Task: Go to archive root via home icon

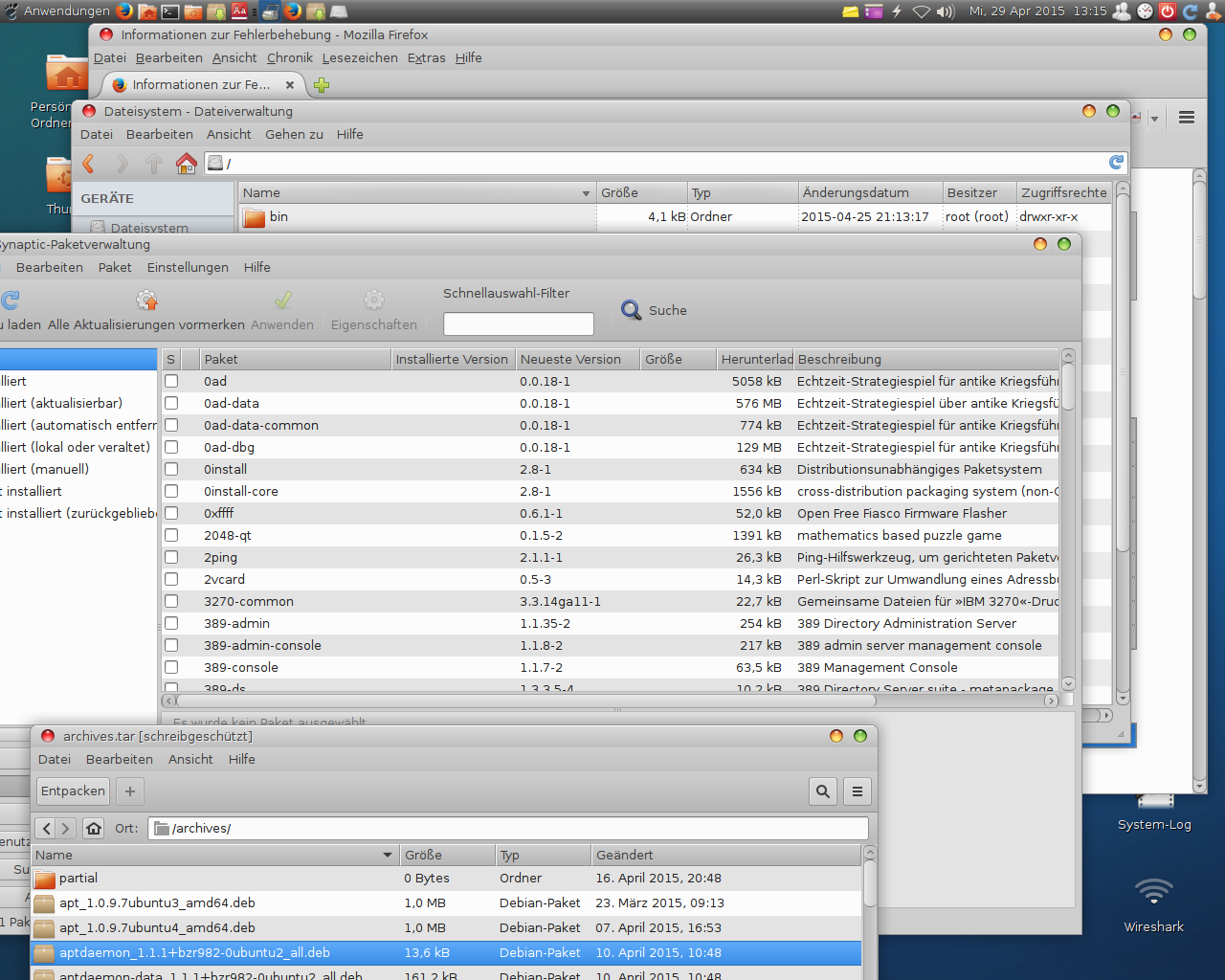Action: coord(93,829)
